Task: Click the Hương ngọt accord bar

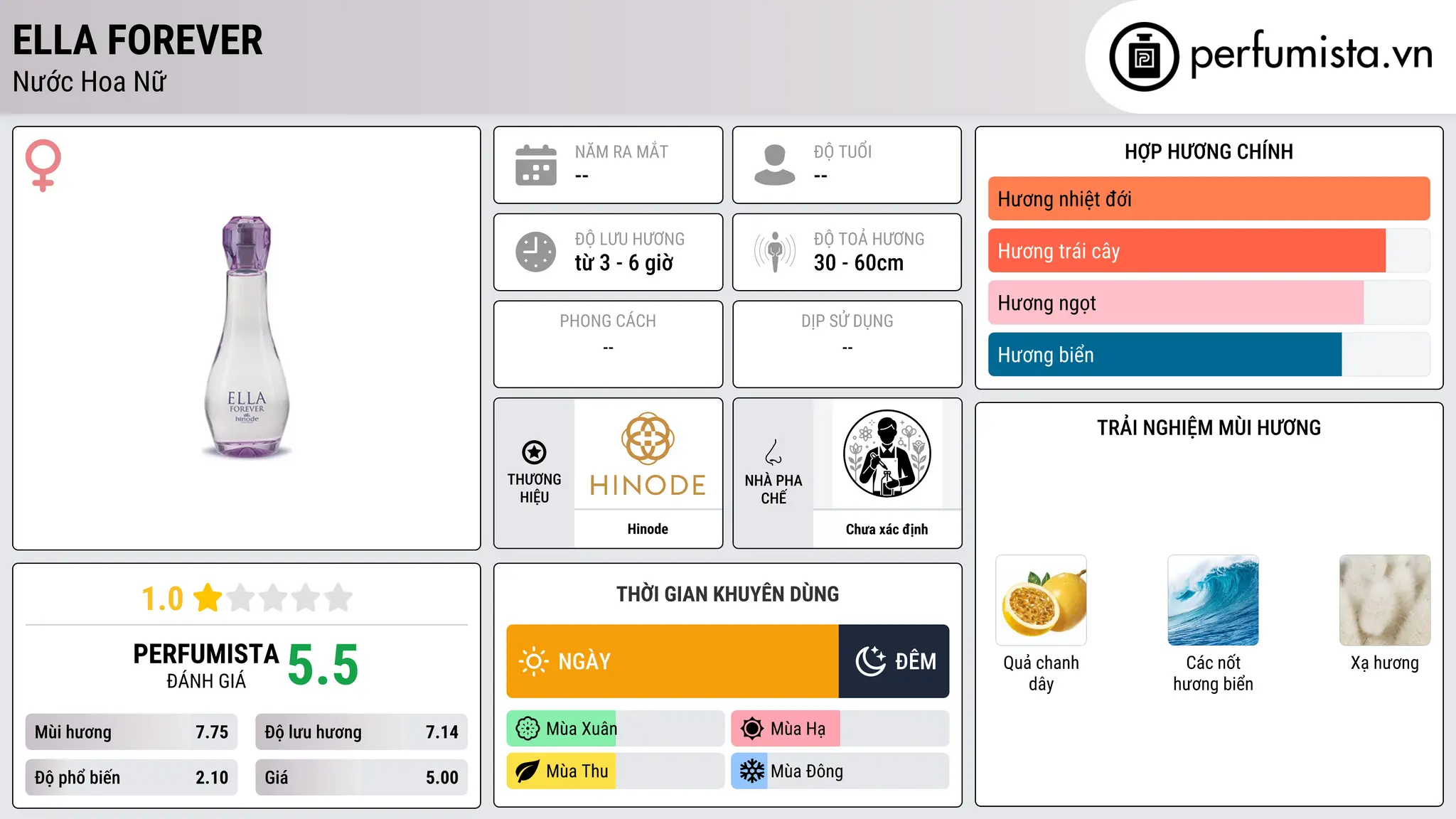Action: click(x=1209, y=303)
